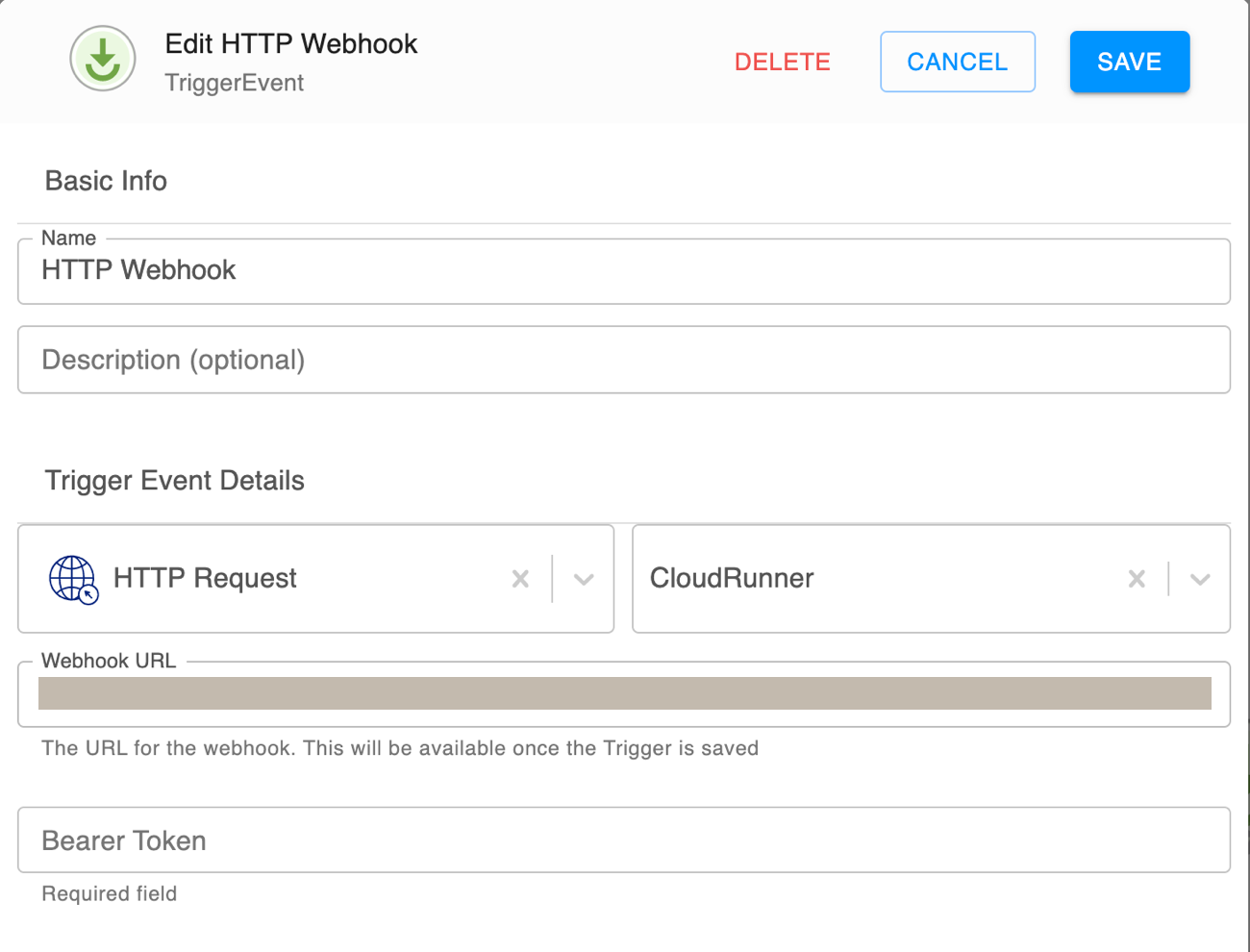Select the Webhook URL field
This screenshot has height=952, width=1250.
[624, 692]
